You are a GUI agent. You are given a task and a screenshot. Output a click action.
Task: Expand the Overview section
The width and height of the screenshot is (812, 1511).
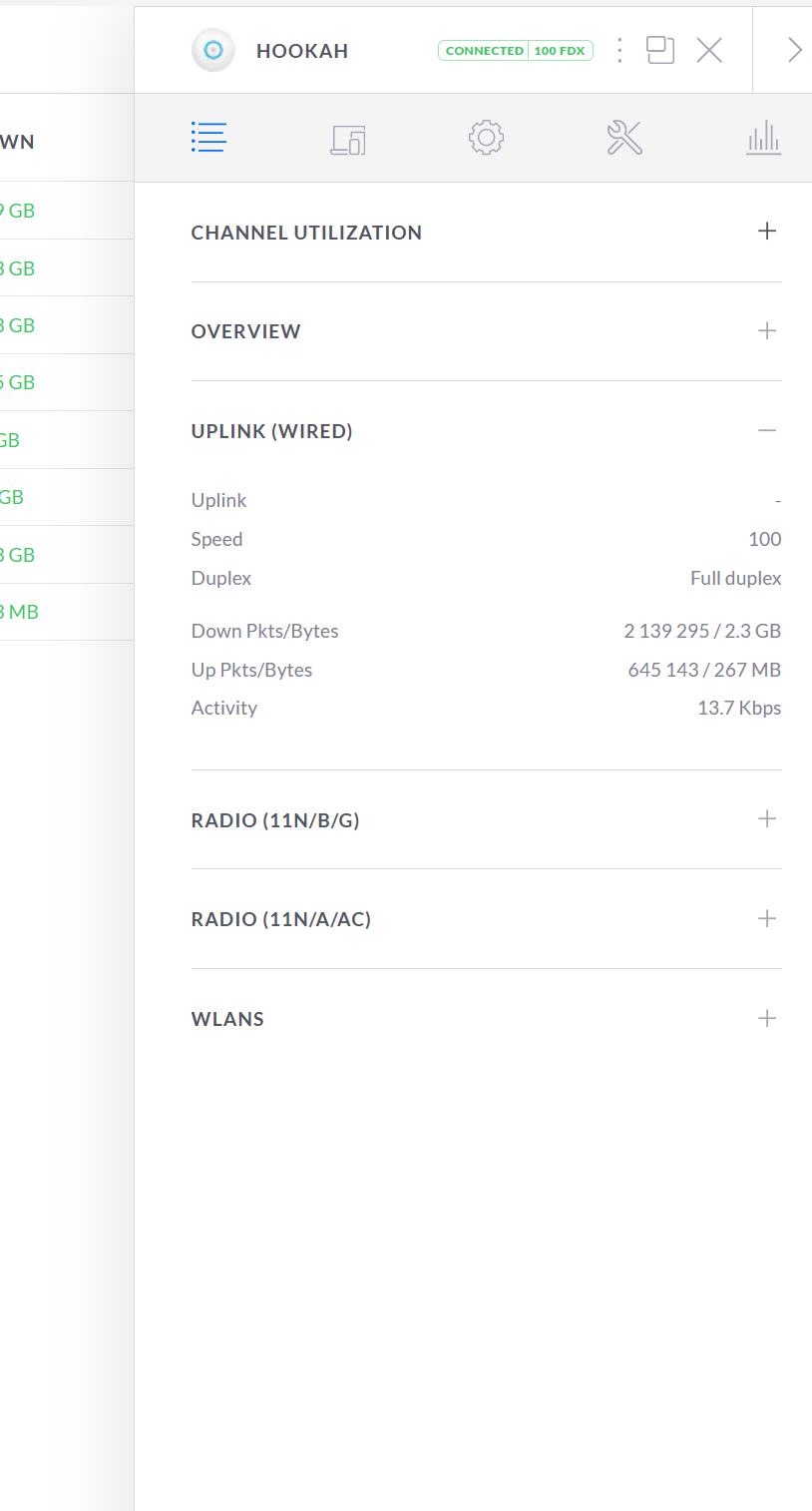(x=766, y=330)
